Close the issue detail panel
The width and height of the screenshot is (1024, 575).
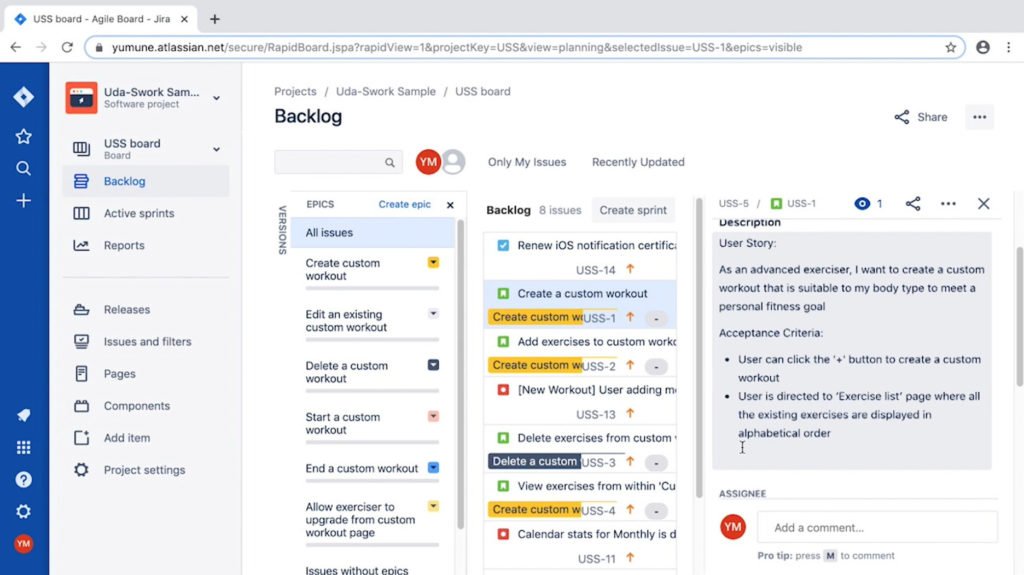(984, 204)
